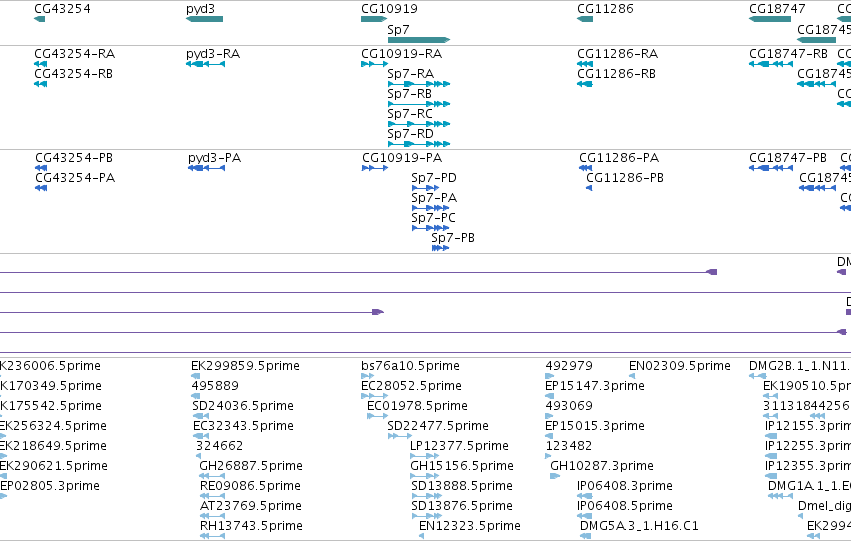Click the LP12377.5prime EST label

coord(459,446)
